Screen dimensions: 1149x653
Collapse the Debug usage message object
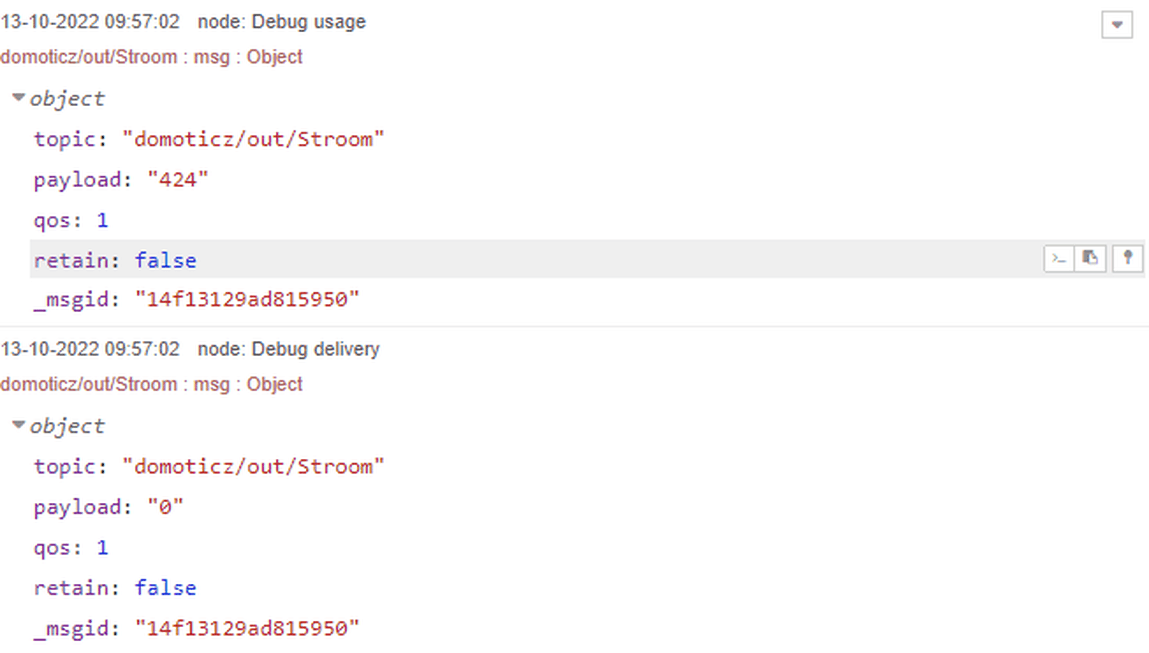coord(18,98)
